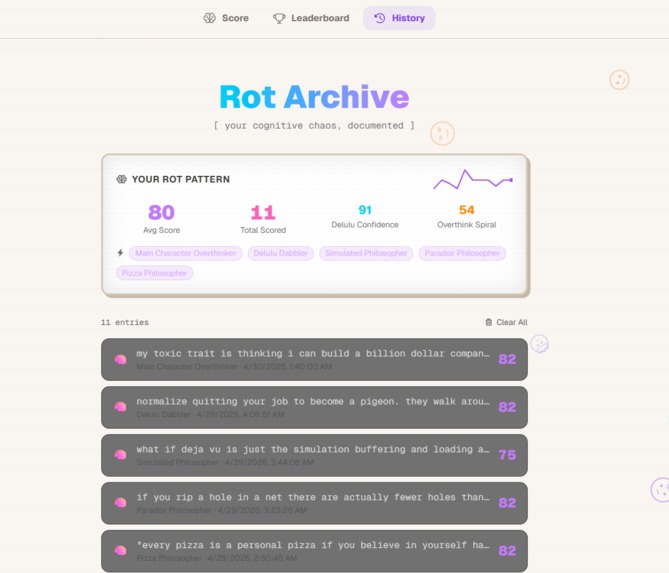Click the 80 Avg Score stat
This screenshot has width=669, height=573.
(161, 218)
